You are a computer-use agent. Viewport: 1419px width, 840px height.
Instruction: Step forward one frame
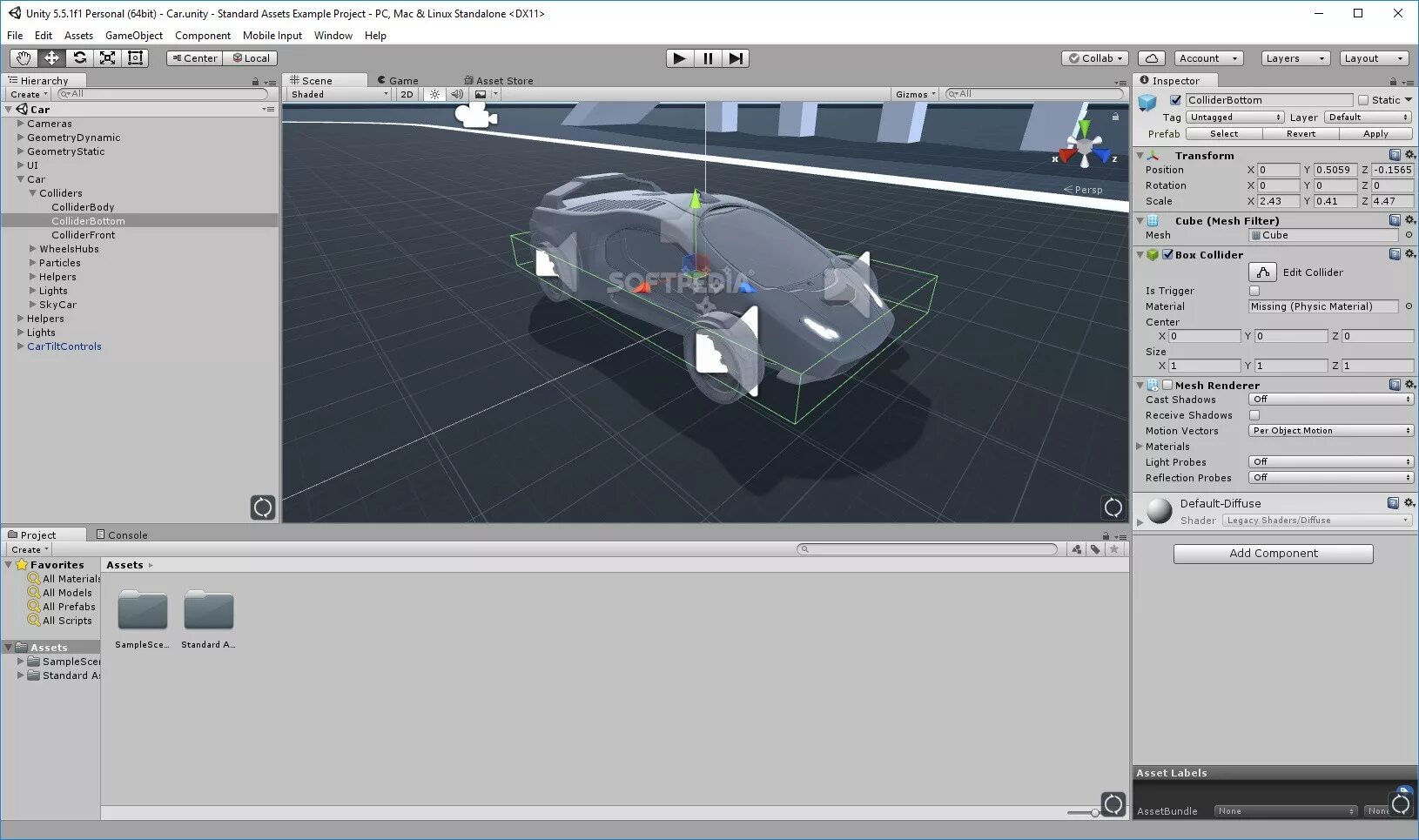736,58
